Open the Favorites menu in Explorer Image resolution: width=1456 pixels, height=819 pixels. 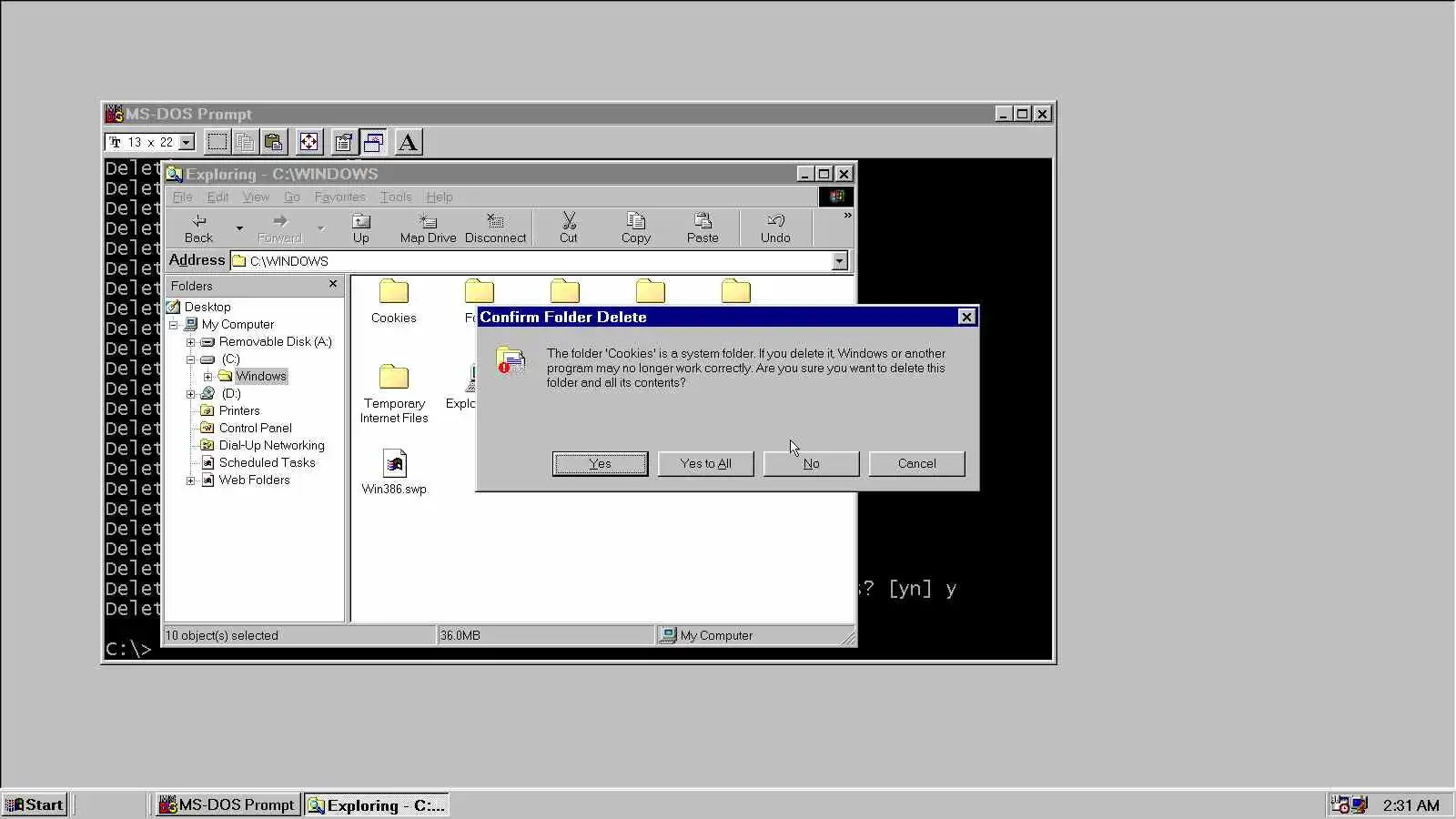[x=339, y=197]
